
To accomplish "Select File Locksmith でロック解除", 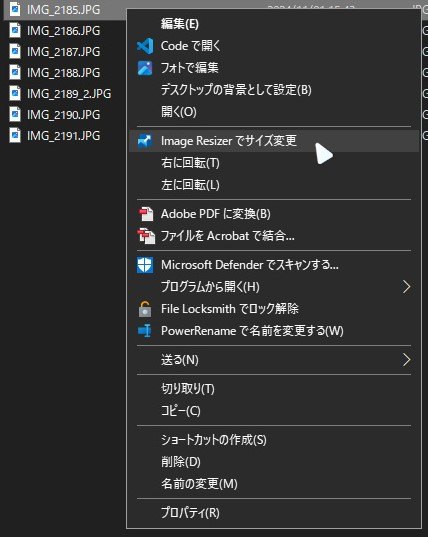I will point(274,309).
